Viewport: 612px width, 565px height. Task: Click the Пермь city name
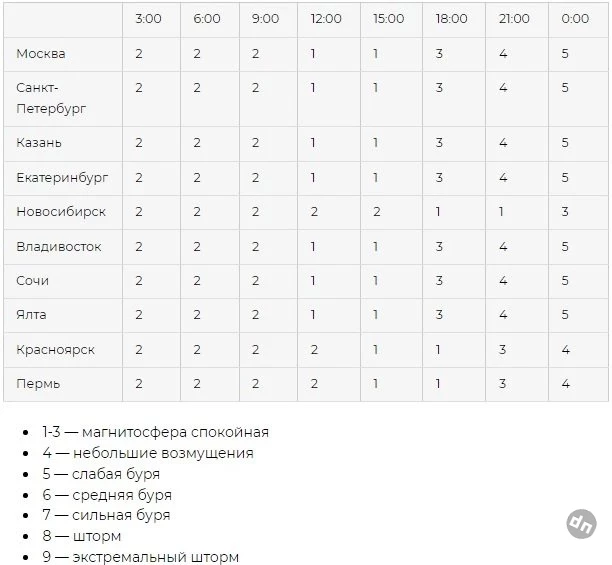(x=38, y=384)
